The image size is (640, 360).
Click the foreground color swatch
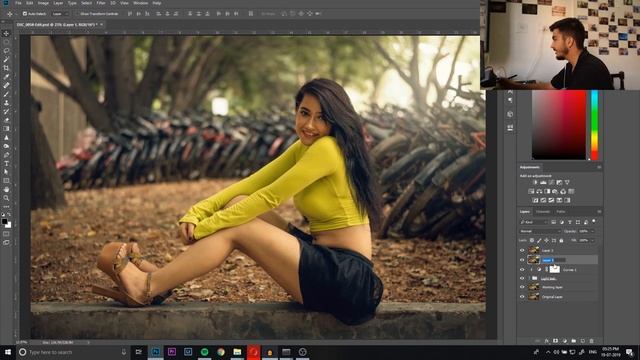point(4,222)
